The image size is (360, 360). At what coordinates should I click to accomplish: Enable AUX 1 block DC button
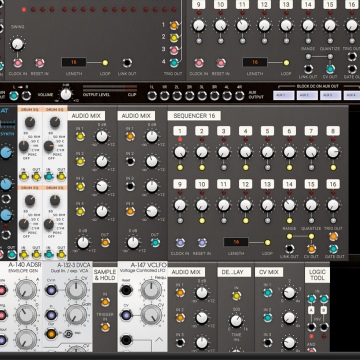click(x=284, y=96)
